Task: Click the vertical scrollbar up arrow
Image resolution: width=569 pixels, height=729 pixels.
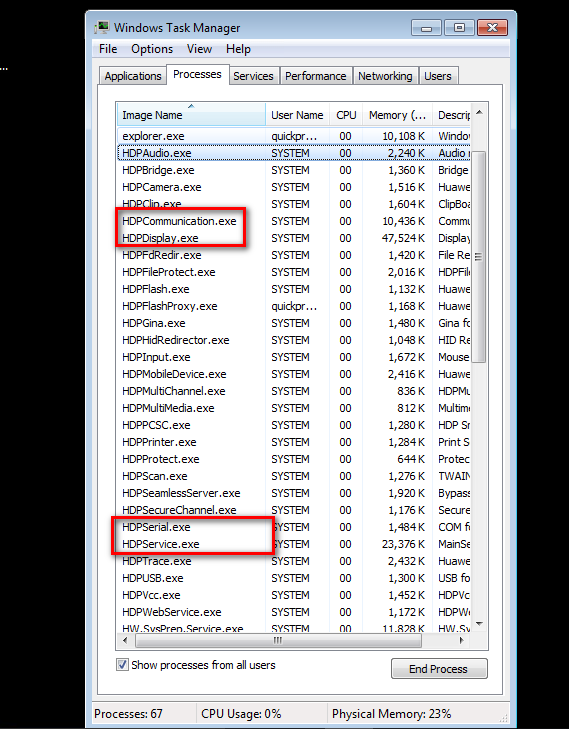Action: (479, 112)
